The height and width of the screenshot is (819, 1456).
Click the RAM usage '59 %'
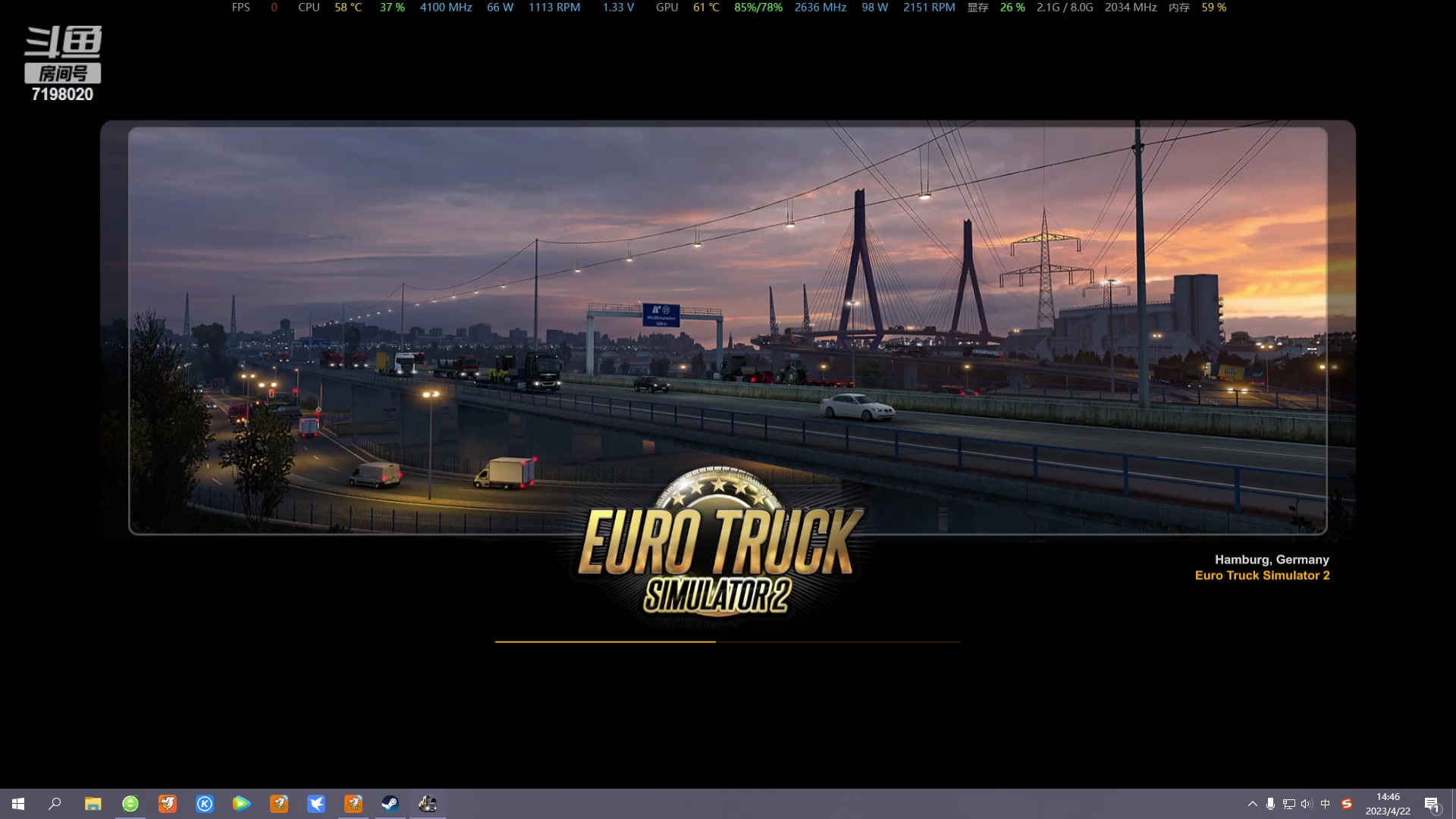tap(1213, 7)
